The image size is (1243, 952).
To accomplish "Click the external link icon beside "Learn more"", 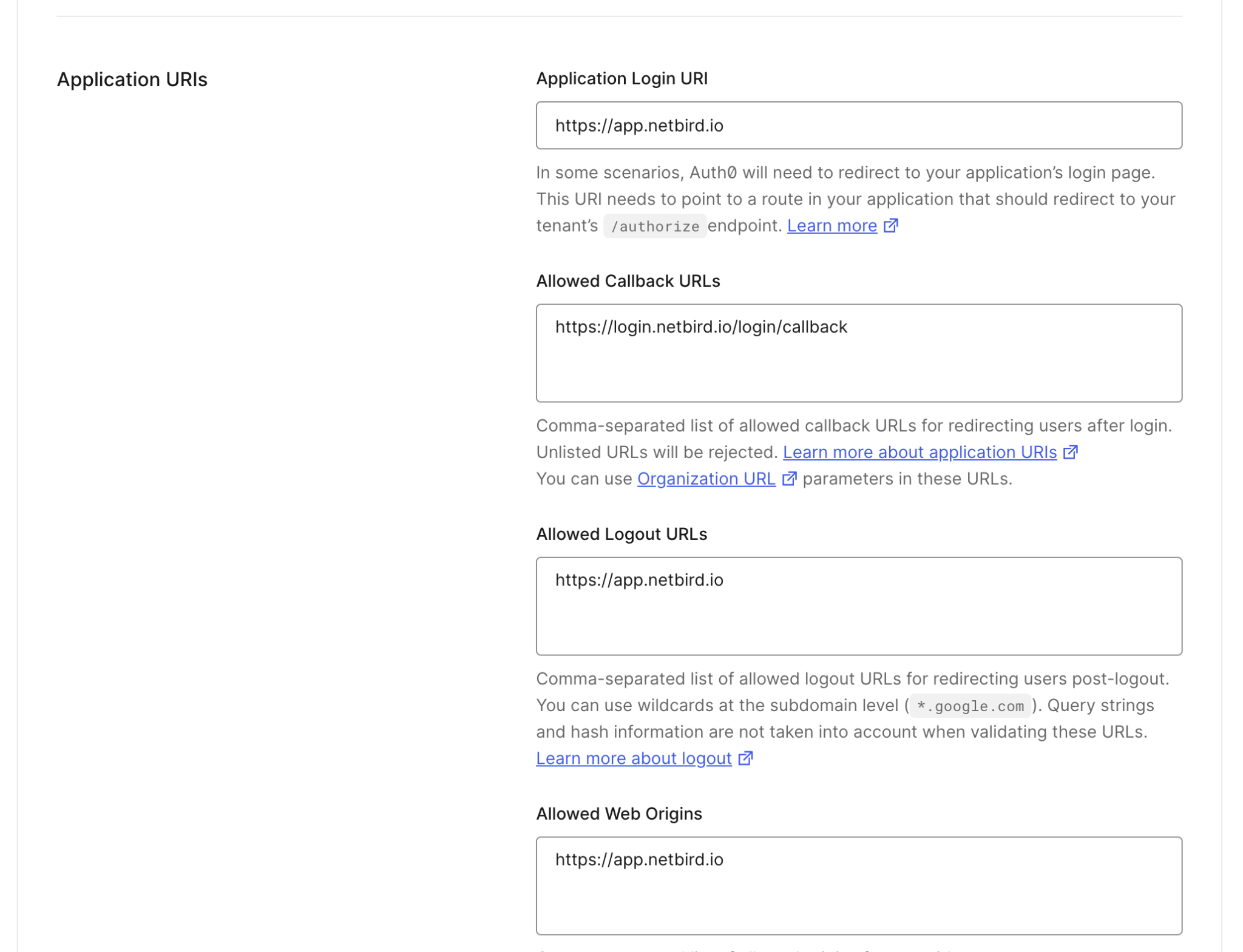I will coord(890,225).
